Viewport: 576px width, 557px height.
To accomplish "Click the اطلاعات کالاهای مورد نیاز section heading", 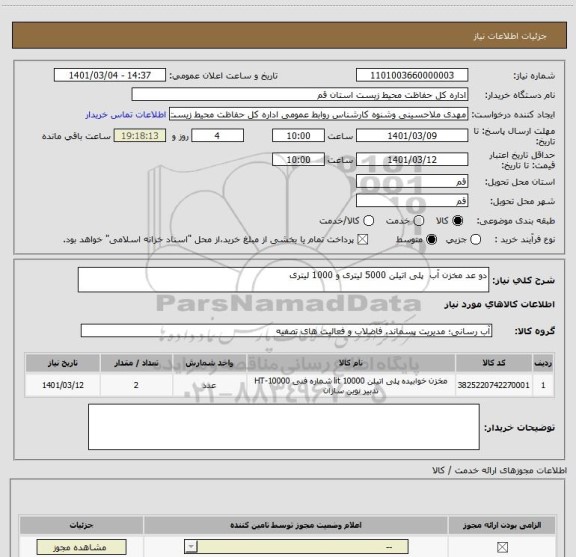I will point(500,304).
